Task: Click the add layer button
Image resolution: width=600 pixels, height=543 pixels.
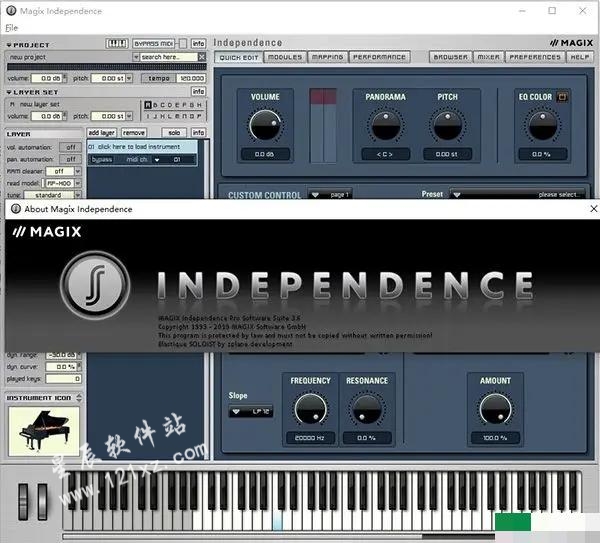Action: pyautogui.click(x=101, y=132)
